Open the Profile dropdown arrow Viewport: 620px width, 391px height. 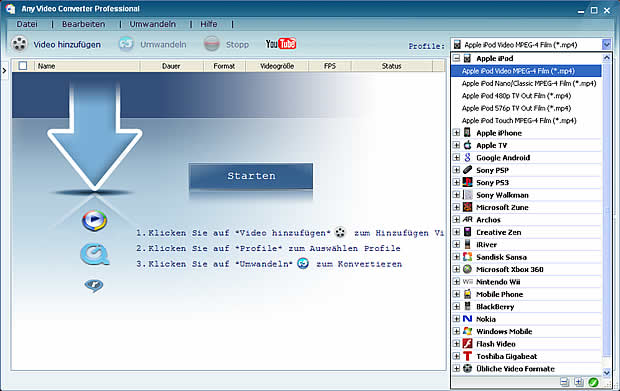point(606,44)
